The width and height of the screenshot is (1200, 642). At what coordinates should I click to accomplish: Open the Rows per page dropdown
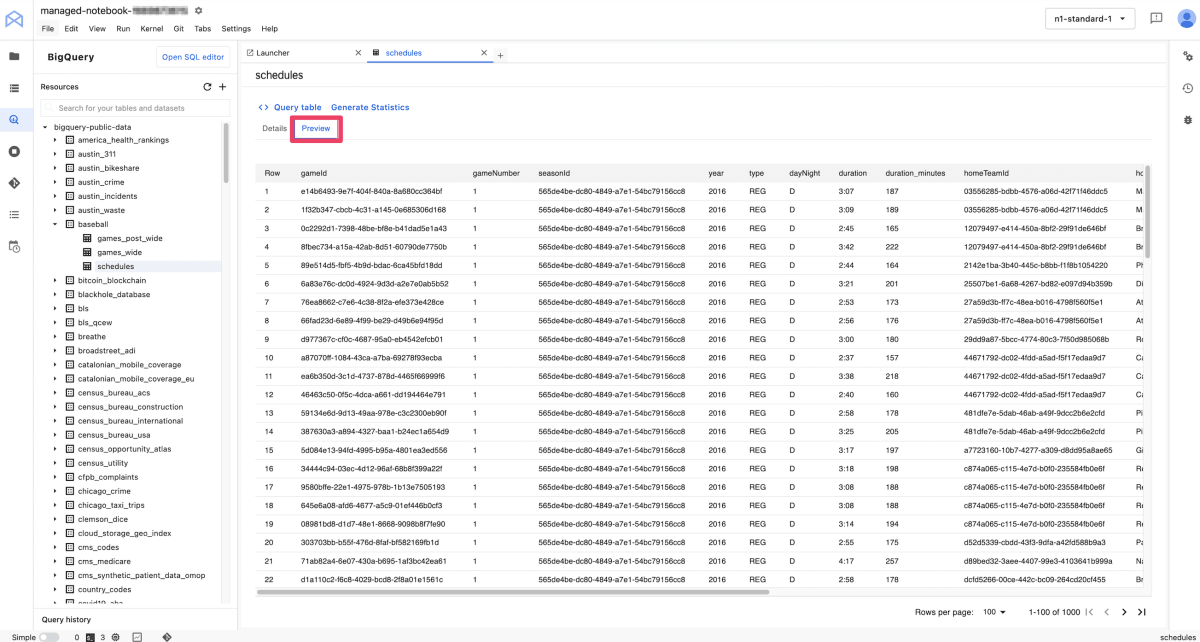point(995,612)
